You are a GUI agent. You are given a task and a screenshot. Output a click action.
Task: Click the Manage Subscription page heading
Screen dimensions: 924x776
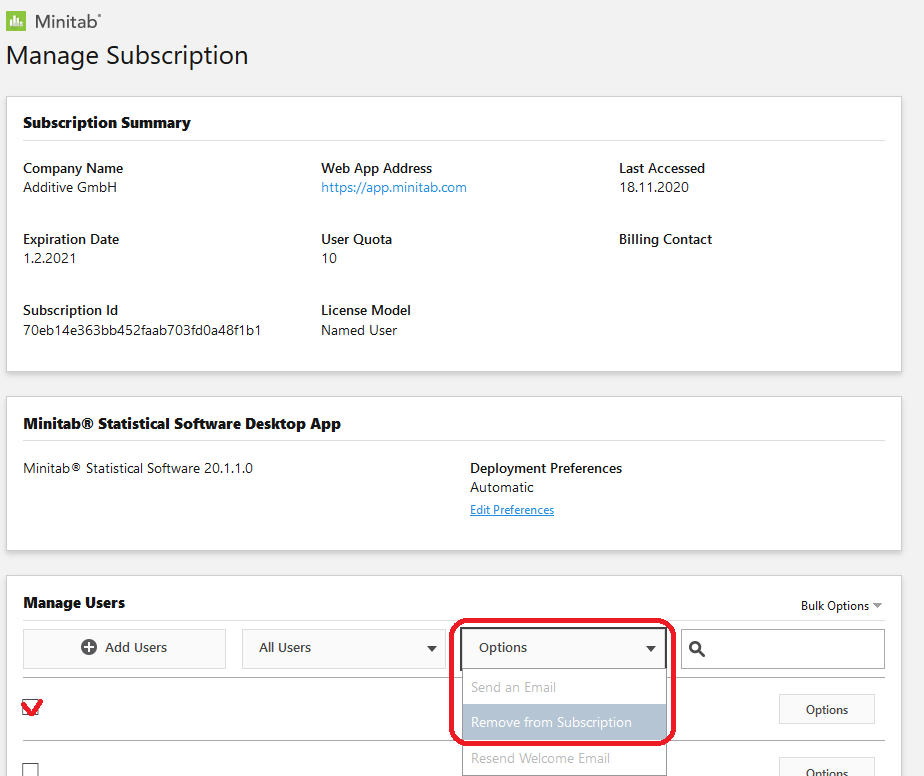click(x=127, y=56)
